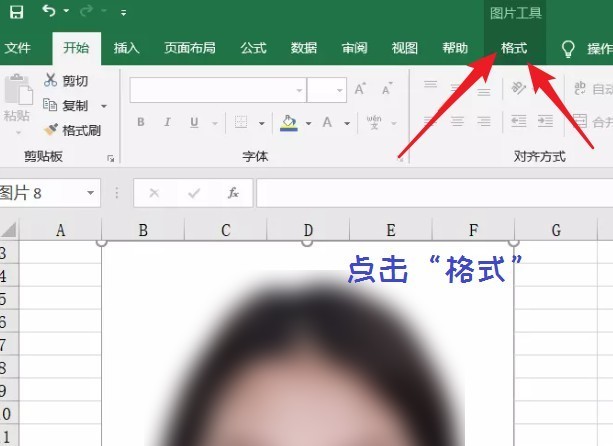Viewport: 613px width, 446px height.
Task: Expand the 粘贴 options dropdown arrow
Action: [18, 133]
